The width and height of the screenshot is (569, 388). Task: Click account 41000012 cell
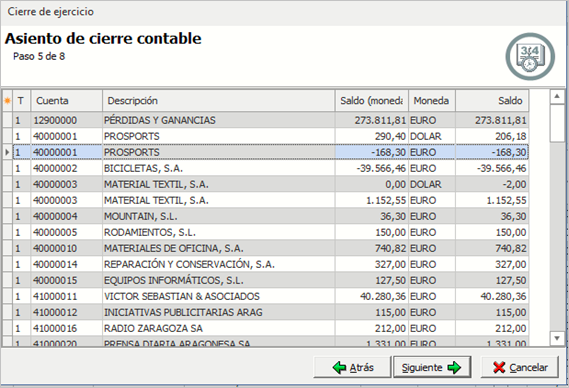tap(67, 312)
